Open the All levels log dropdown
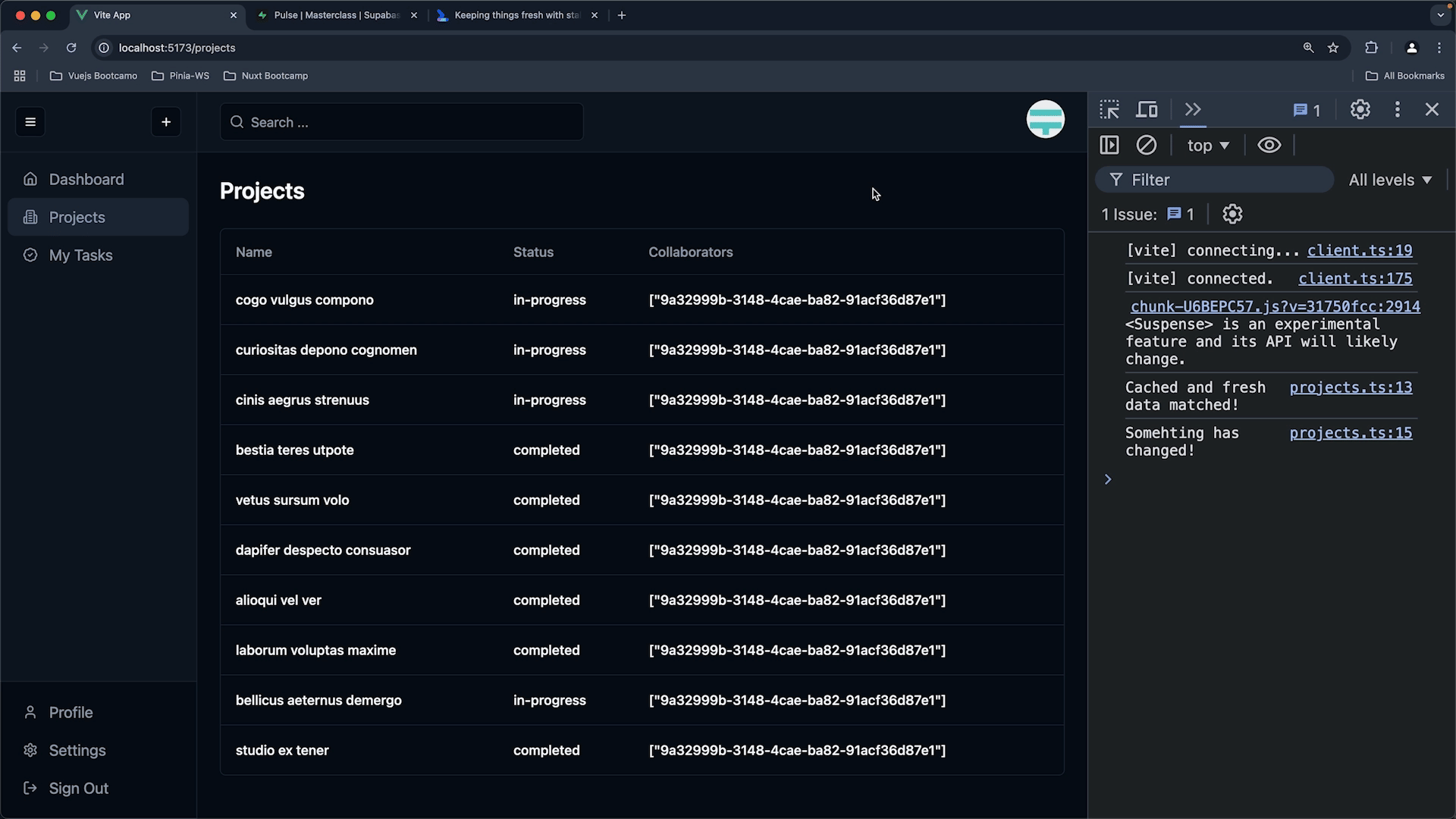Image resolution: width=1456 pixels, height=819 pixels. [1390, 180]
